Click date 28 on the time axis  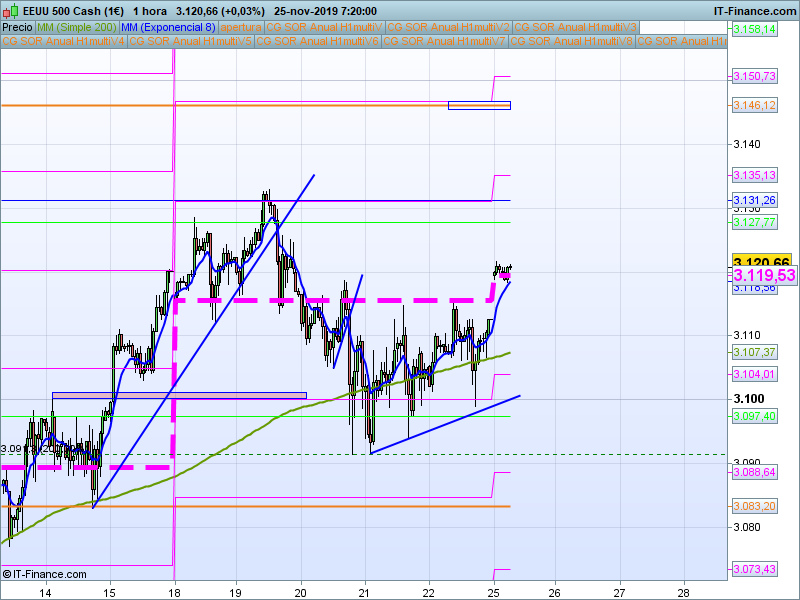coord(683,593)
